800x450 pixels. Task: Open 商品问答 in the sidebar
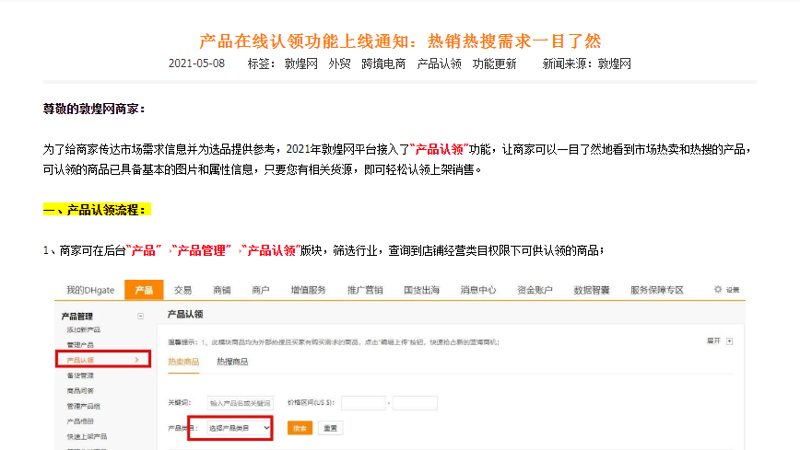[x=80, y=391]
